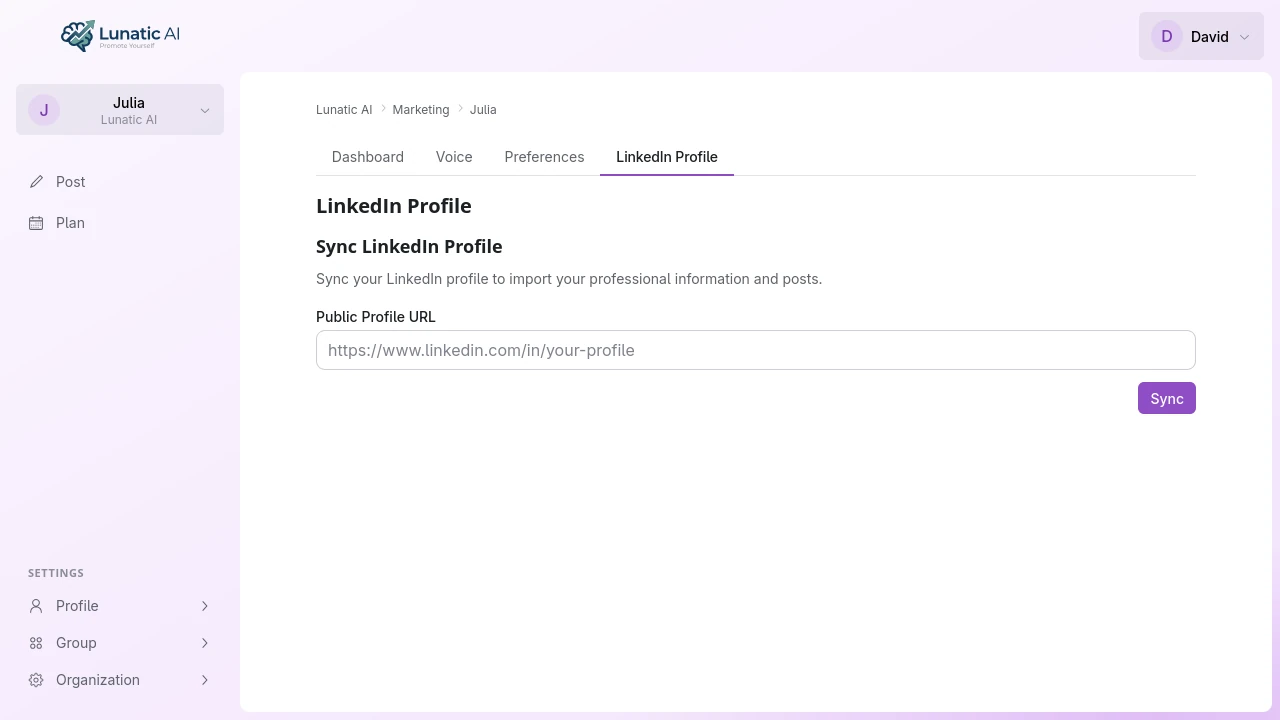The width and height of the screenshot is (1280, 720).
Task: Click the Organization settings label
Action: coord(98,680)
